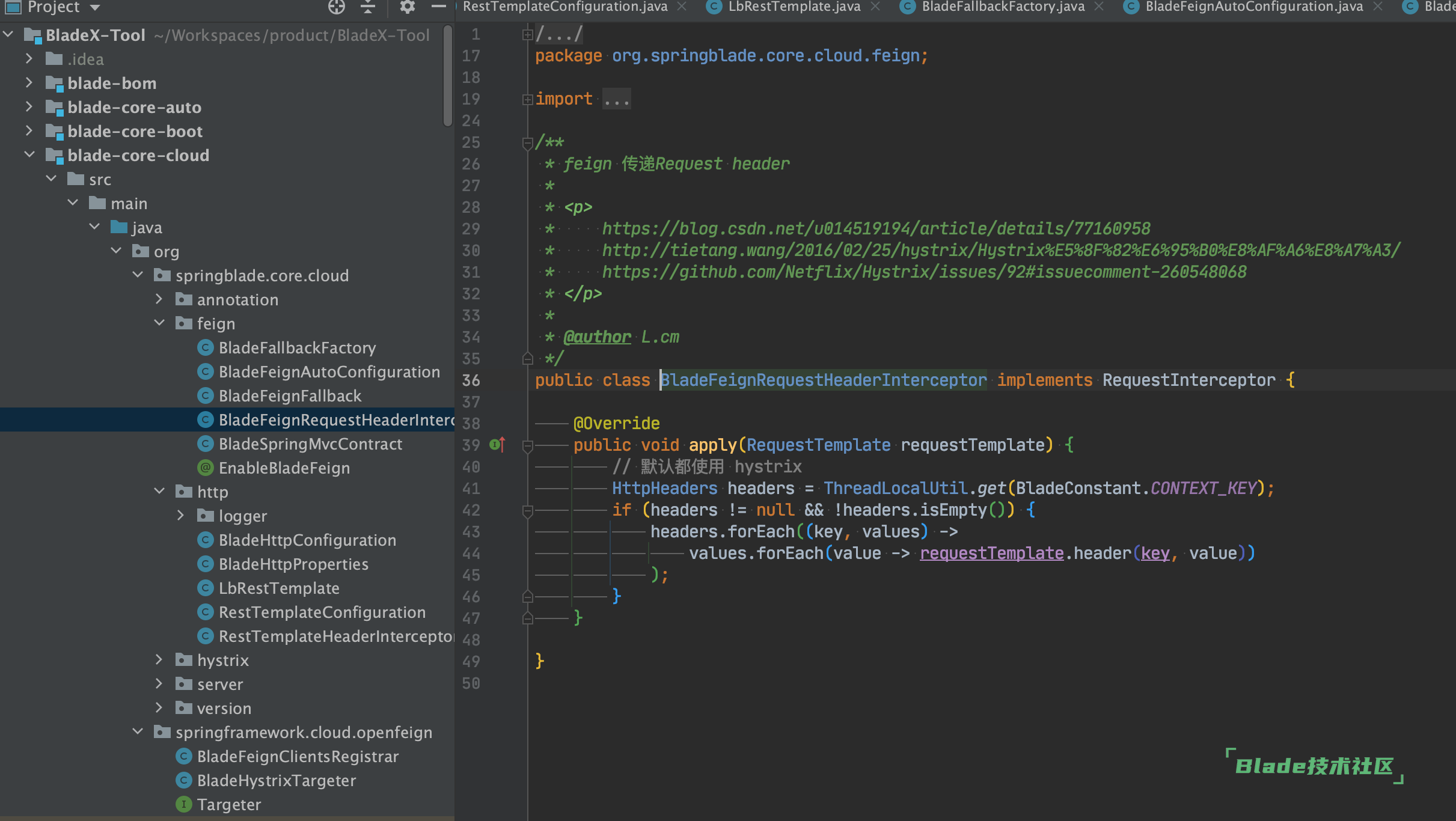Switch to LbRestTemplate.java tab

794,7
